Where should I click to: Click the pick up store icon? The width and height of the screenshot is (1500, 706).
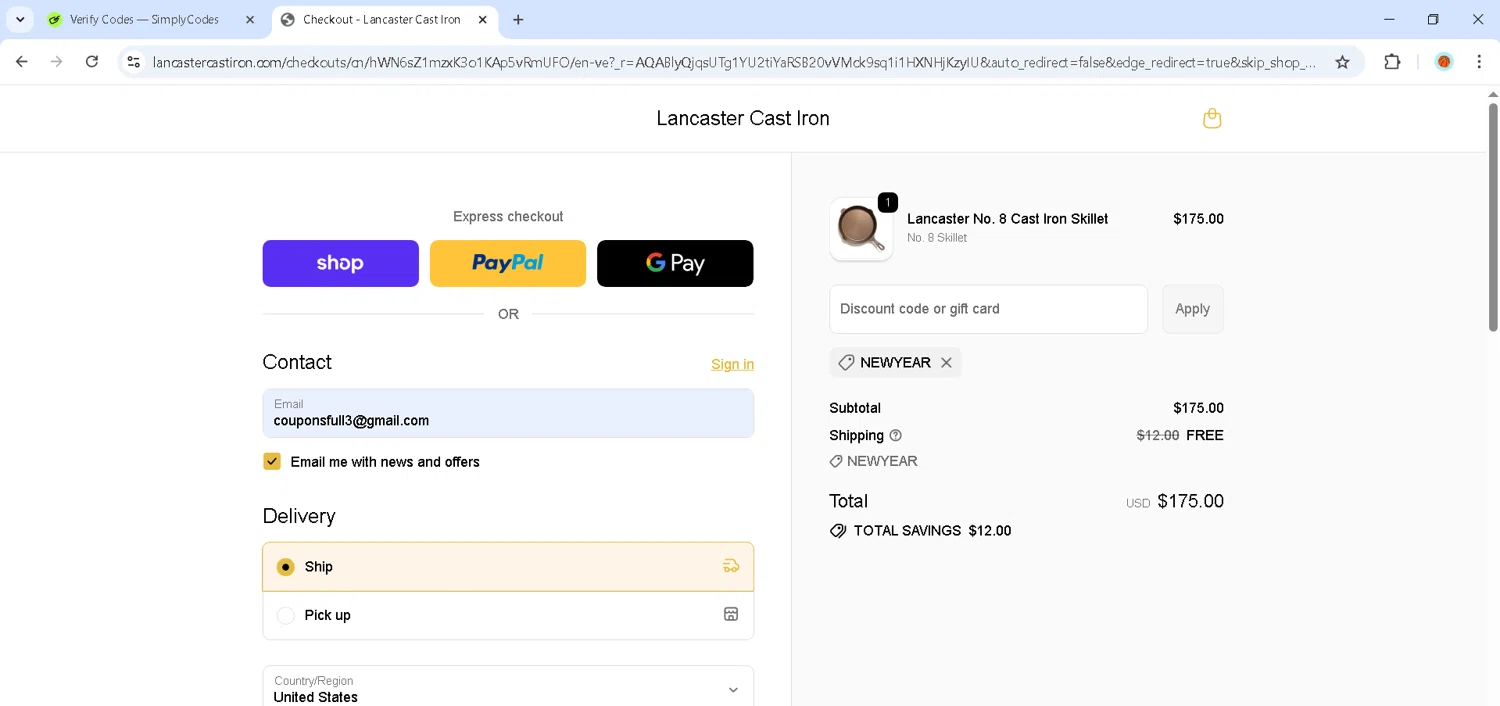(731, 614)
